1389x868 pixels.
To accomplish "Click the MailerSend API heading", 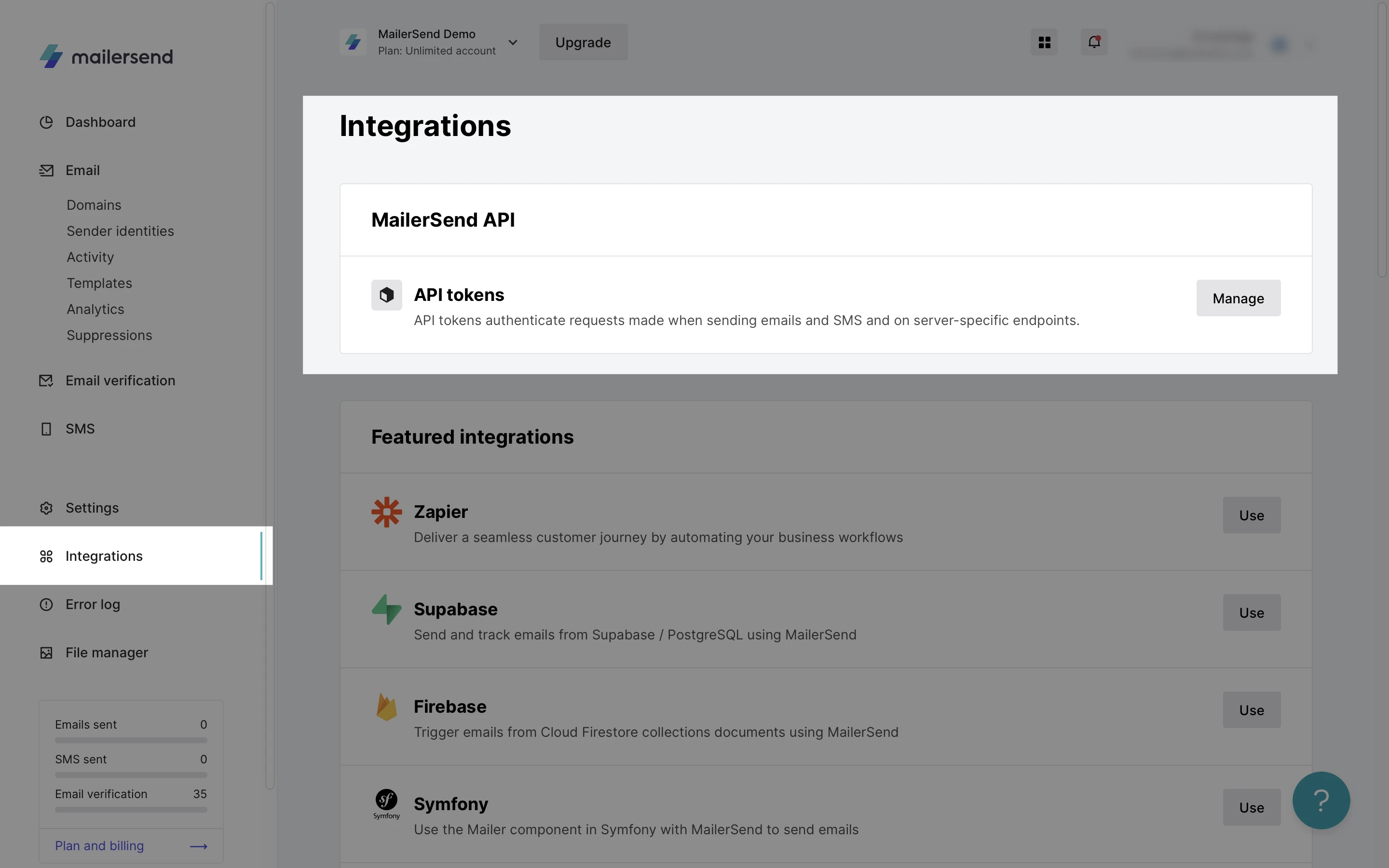I will (443, 220).
